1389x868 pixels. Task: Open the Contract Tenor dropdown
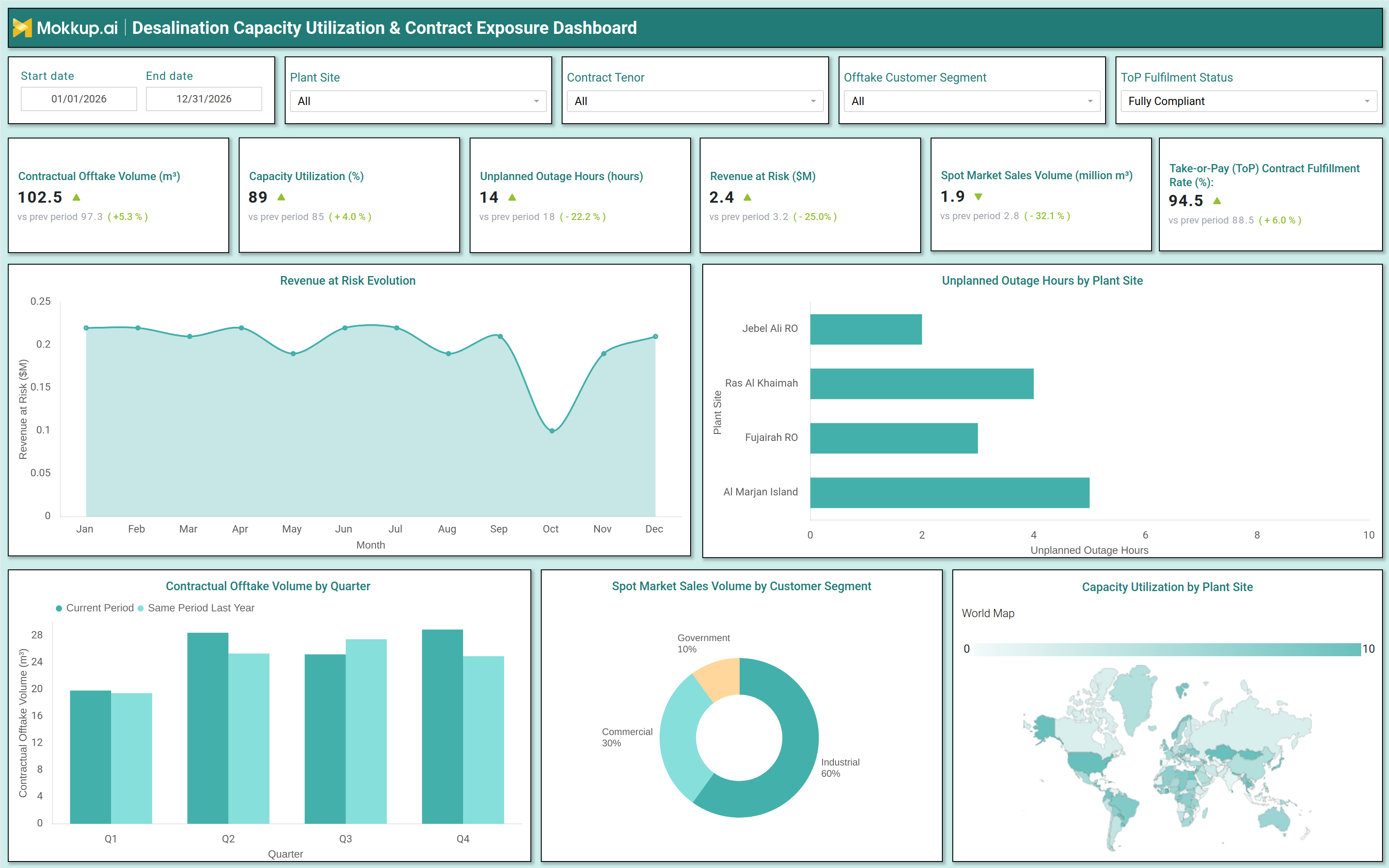click(x=694, y=101)
